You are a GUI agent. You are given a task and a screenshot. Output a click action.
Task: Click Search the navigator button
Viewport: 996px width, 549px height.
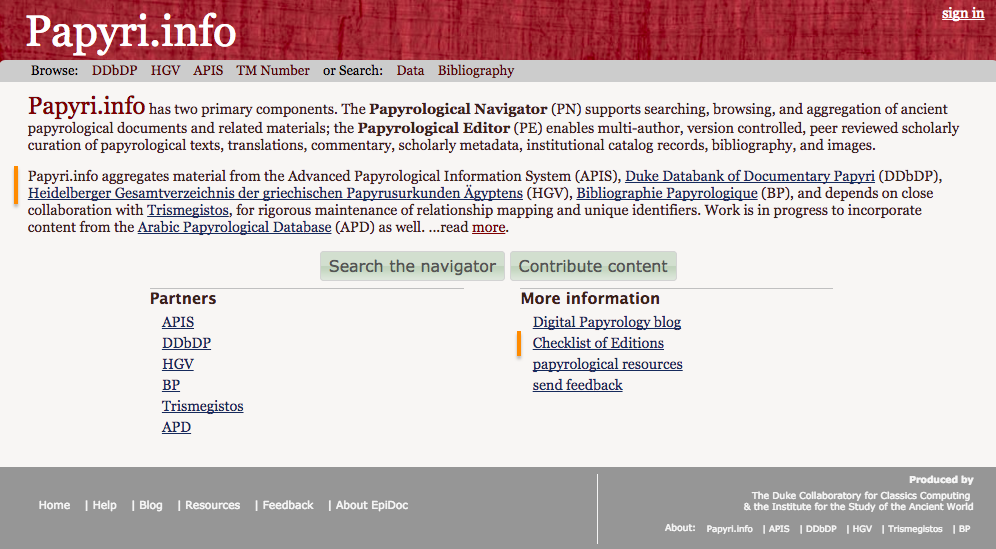[x=412, y=266]
